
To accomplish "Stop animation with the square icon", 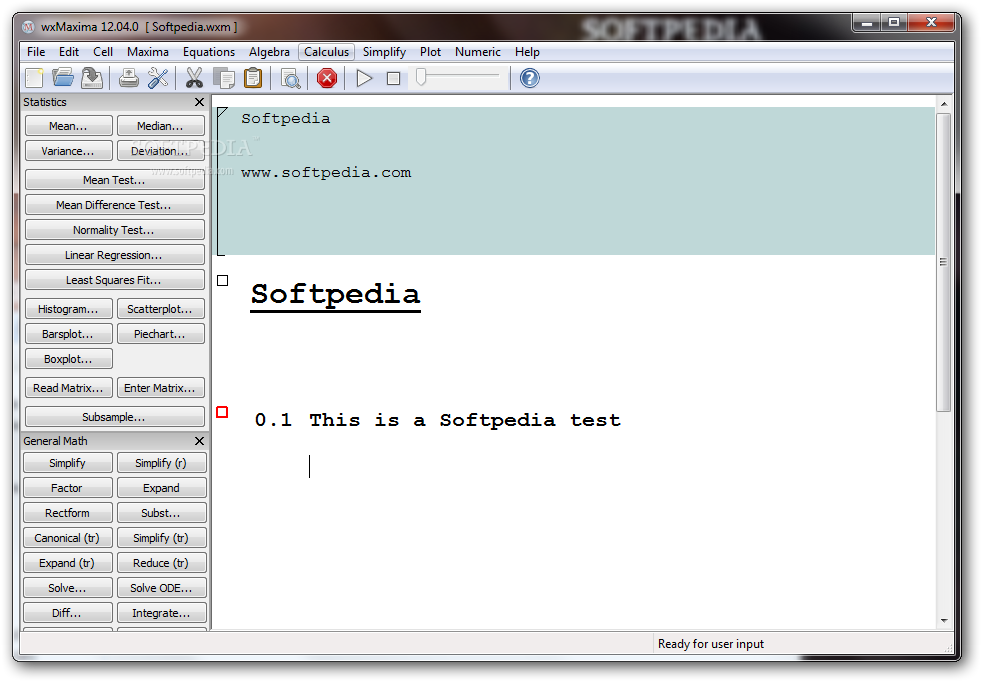I will click(393, 78).
